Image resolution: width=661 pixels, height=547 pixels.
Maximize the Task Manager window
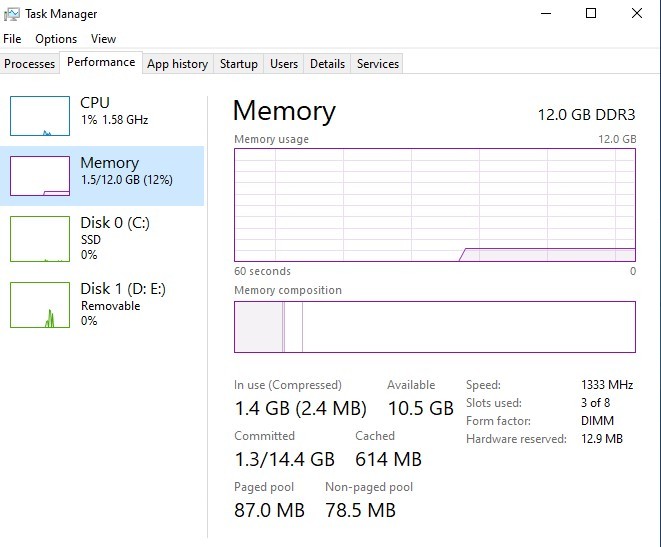pyautogui.click(x=591, y=13)
